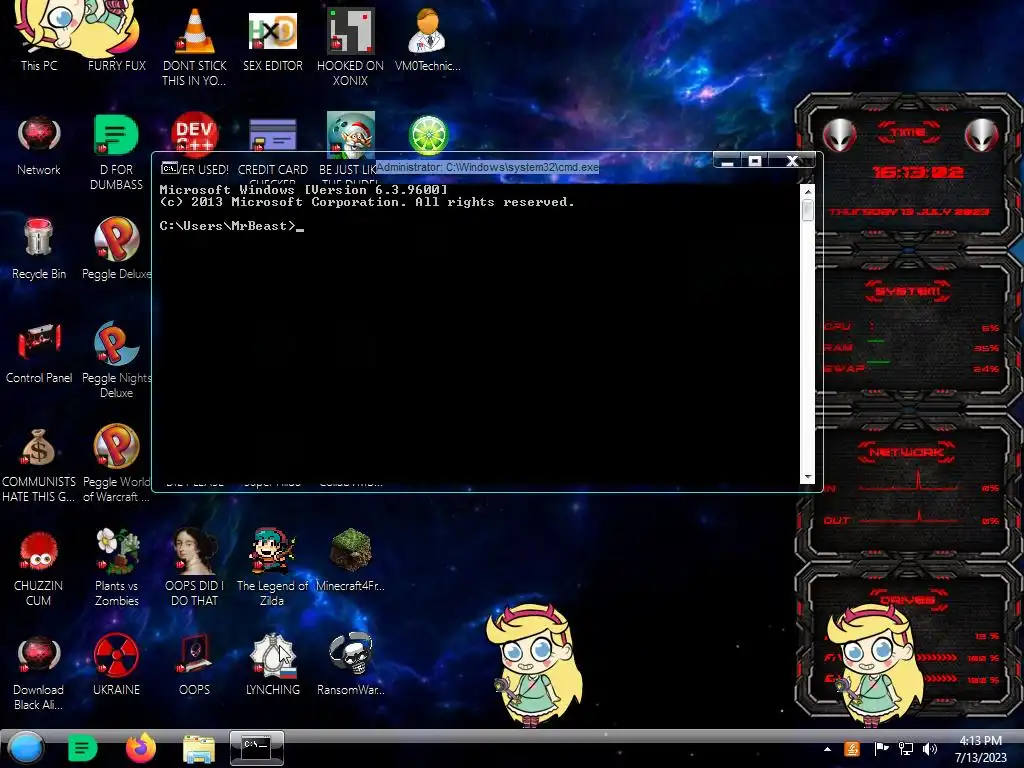
Task: Launch Plants vs Zombies icon
Action: point(116,567)
